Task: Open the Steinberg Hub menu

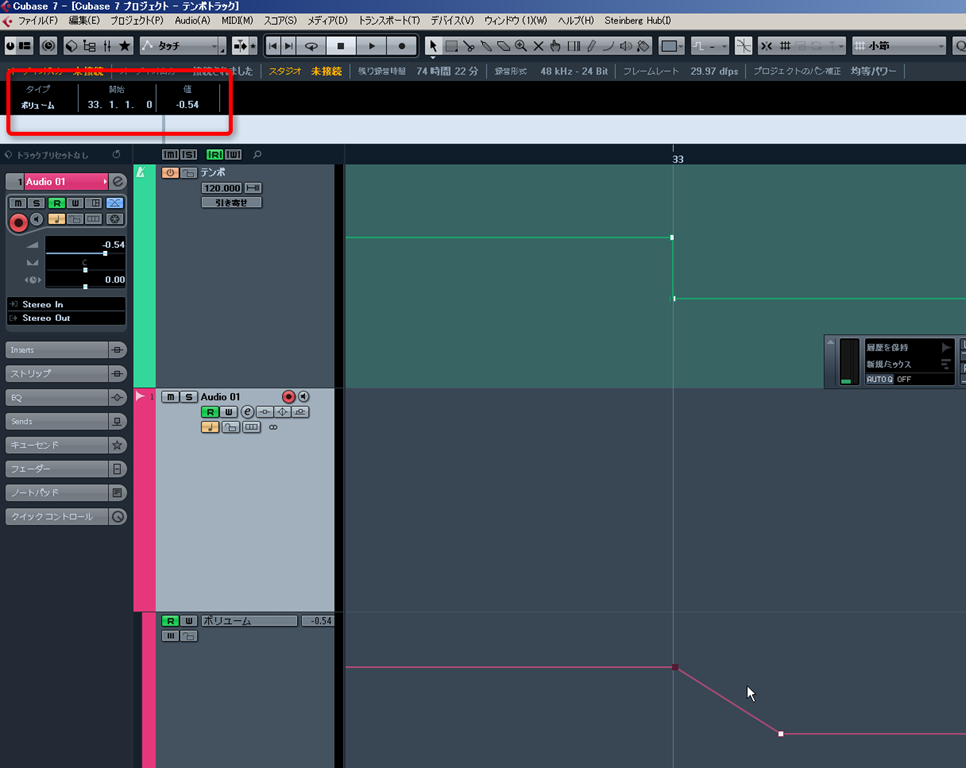Action: 637,20
